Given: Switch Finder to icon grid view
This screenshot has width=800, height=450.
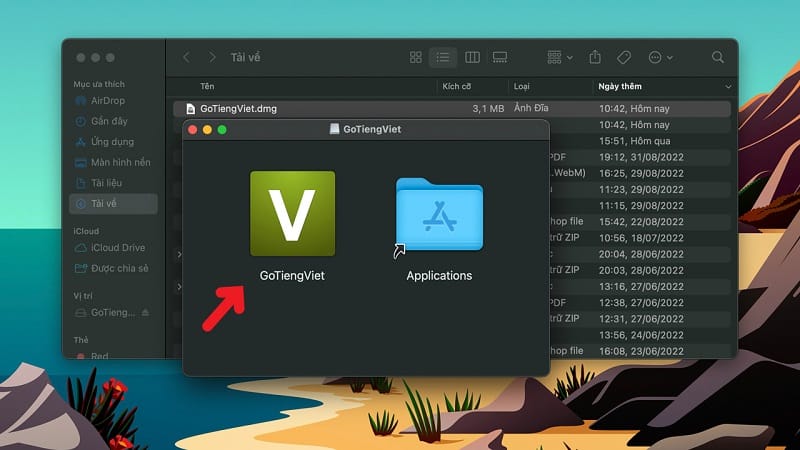Looking at the screenshot, I should 416,58.
